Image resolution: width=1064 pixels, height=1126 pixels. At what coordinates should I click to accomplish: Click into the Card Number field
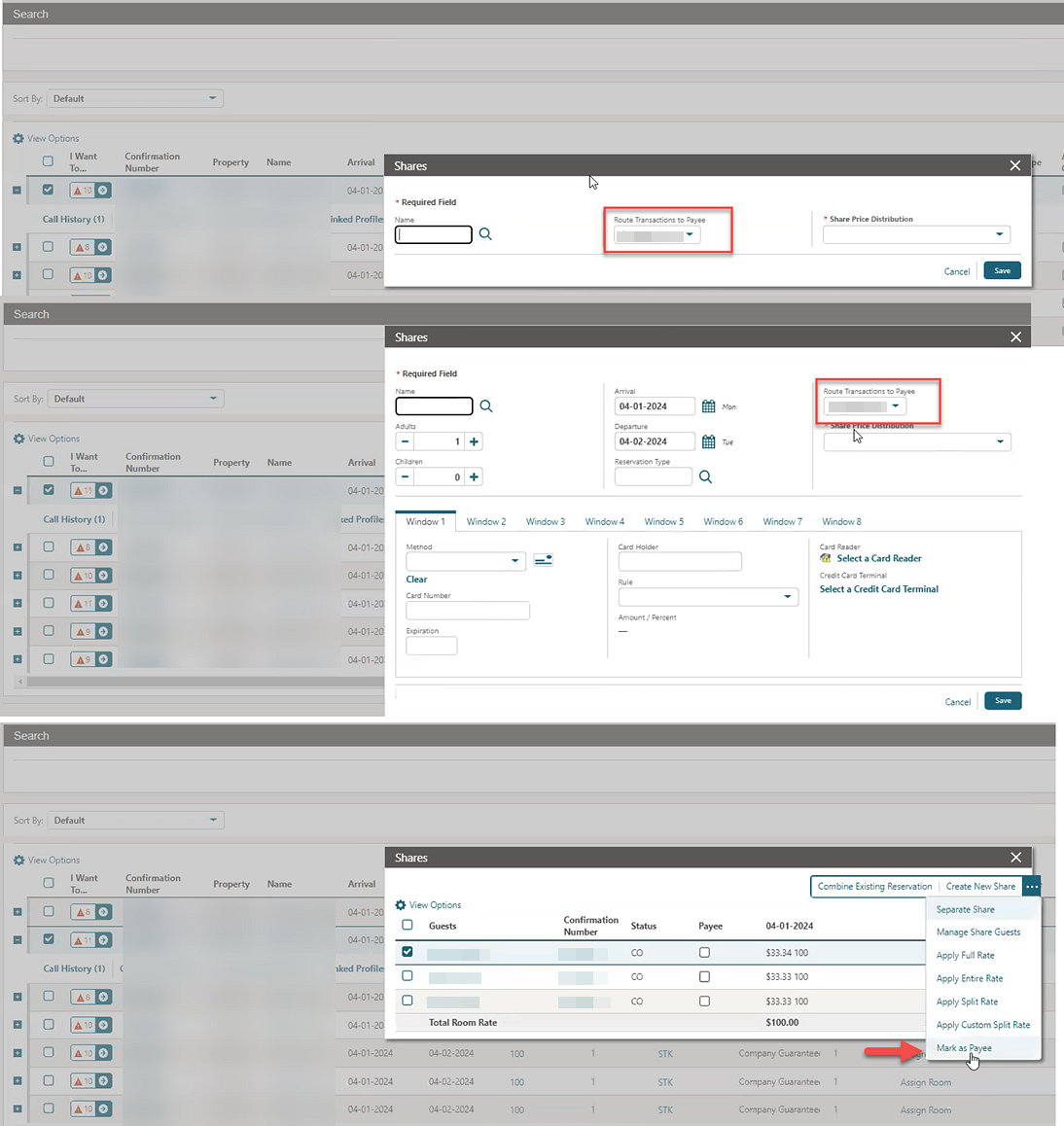click(x=468, y=611)
